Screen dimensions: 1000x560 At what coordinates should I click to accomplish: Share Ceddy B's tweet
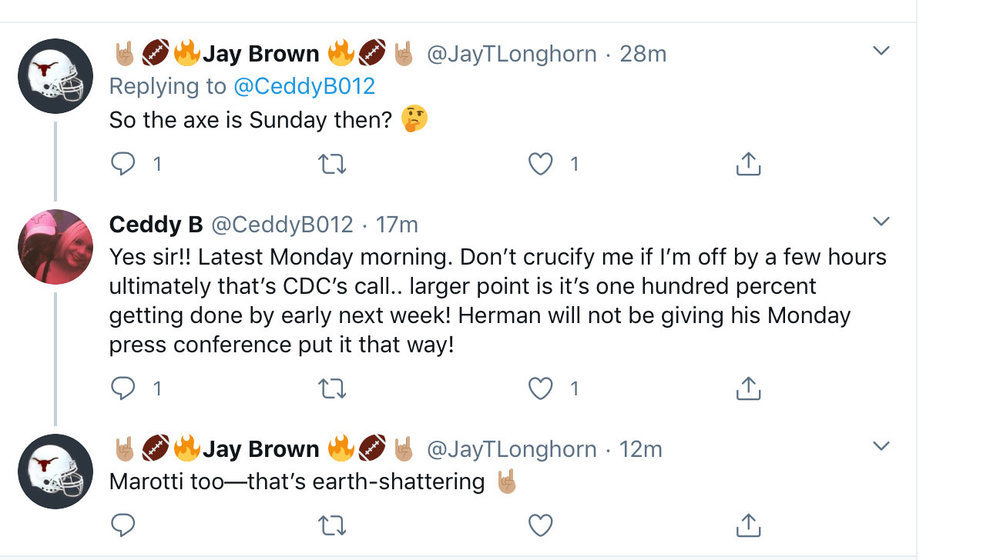pos(748,388)
